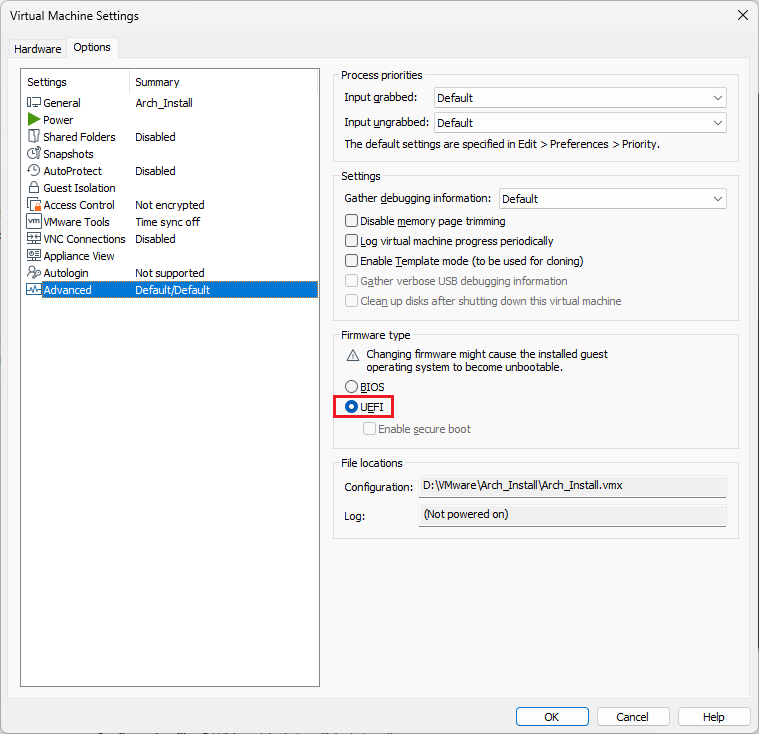The height and width of the screenshot is (734, 759).
Task: Click the Cancel button
Action: point(632,717)
